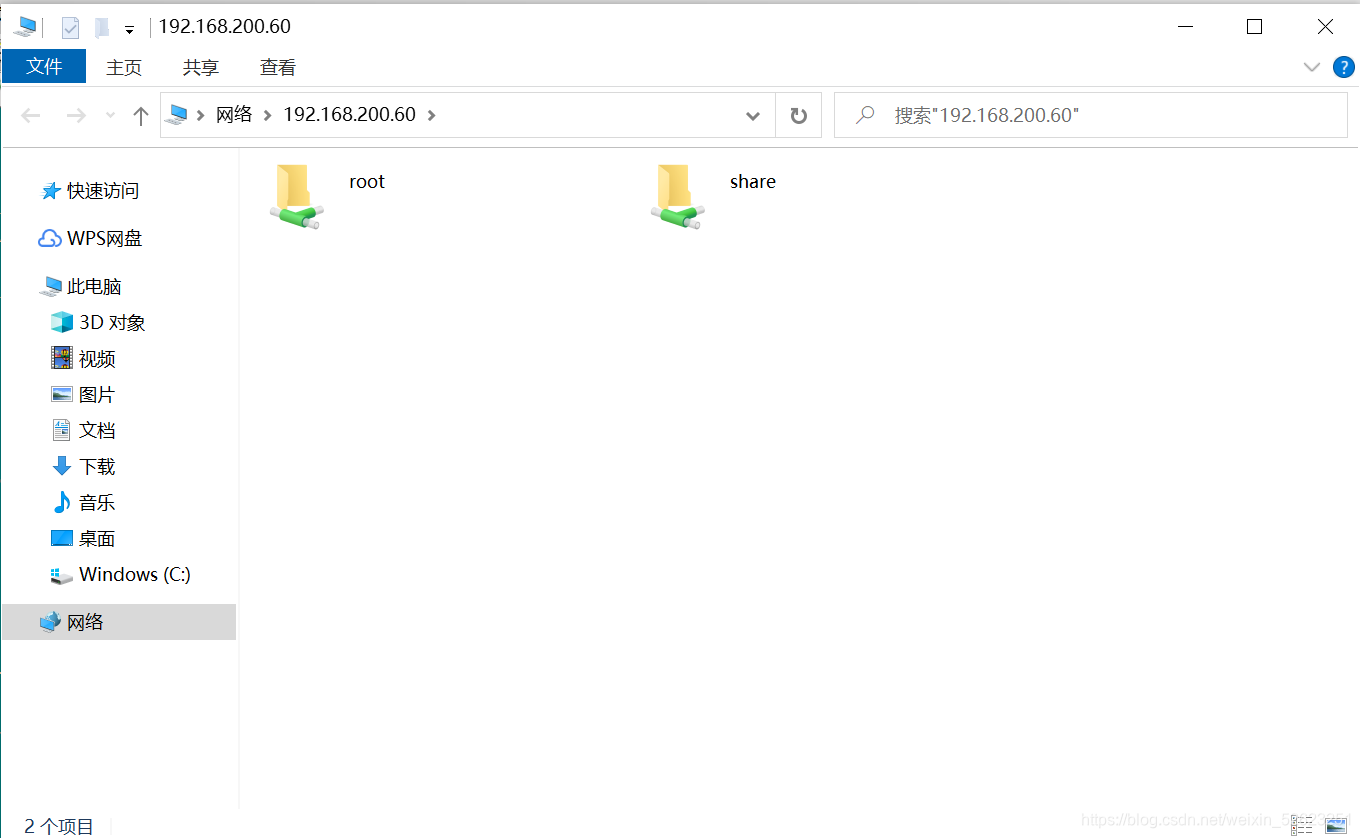Open the recent locations dropdown arrow

tap(110, 116)
